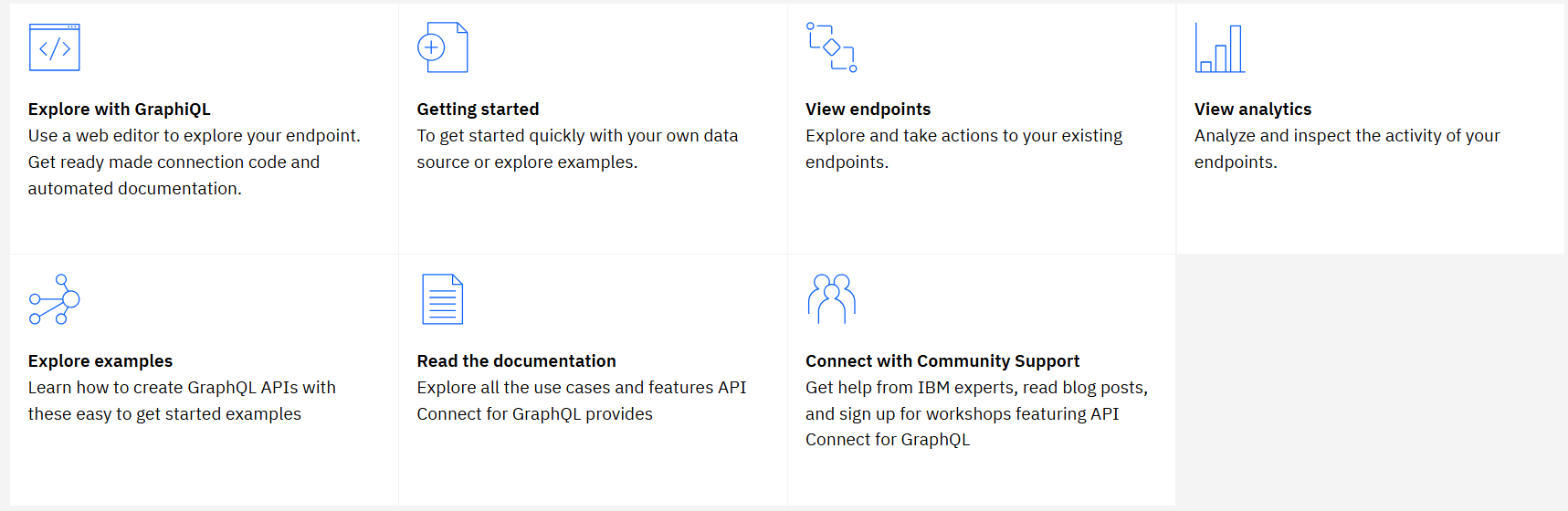Click the View endpoints flow icon
This screenshot has width=1568, height=511.
(831, 47)
